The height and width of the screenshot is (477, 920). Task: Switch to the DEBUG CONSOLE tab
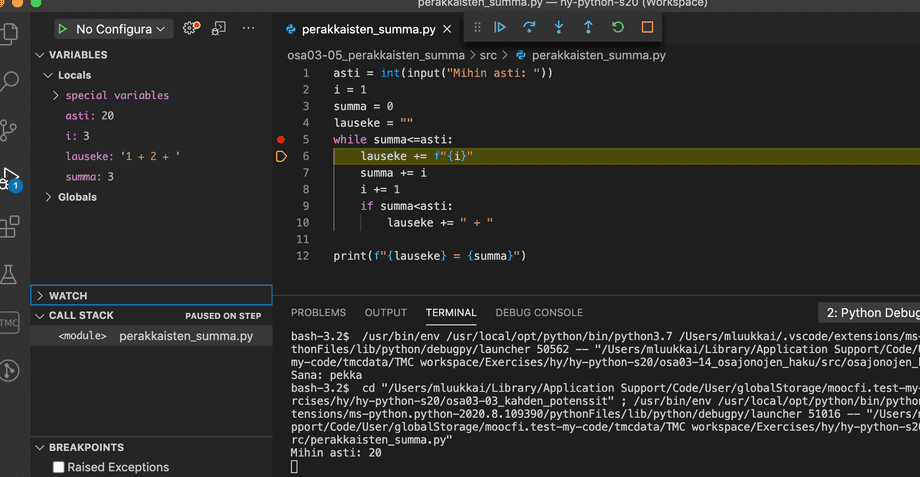point(538,313)
